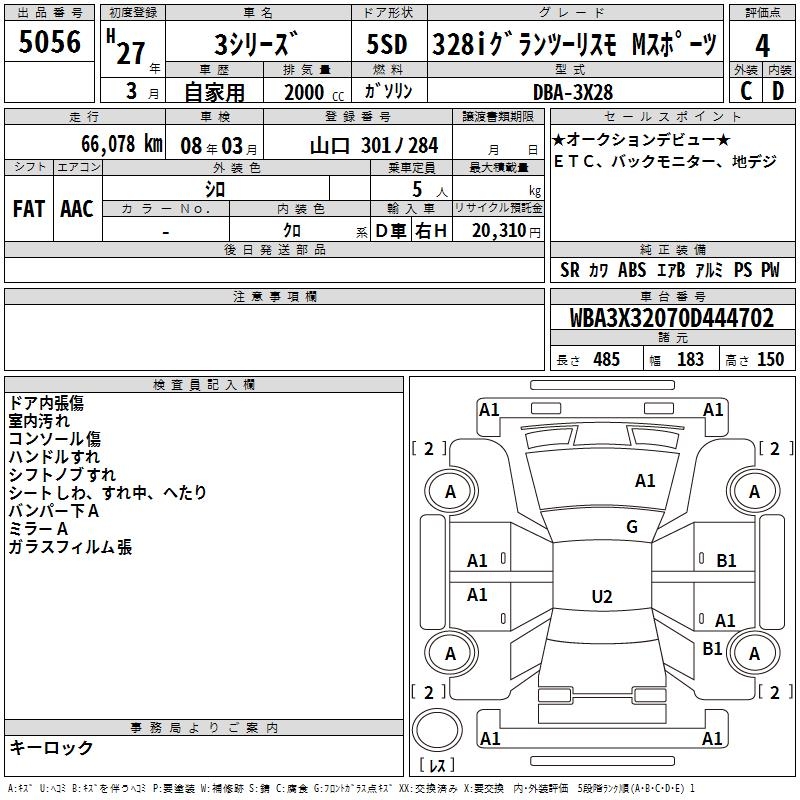Click the レス spare tire label
Screen dimensions: 800x800
pos(437,765)
